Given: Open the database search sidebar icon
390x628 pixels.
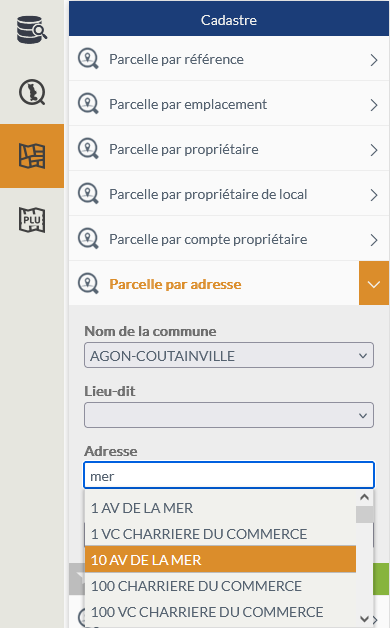Looking at the screenshot, I should pyautogui.click(x=32, y=30).
